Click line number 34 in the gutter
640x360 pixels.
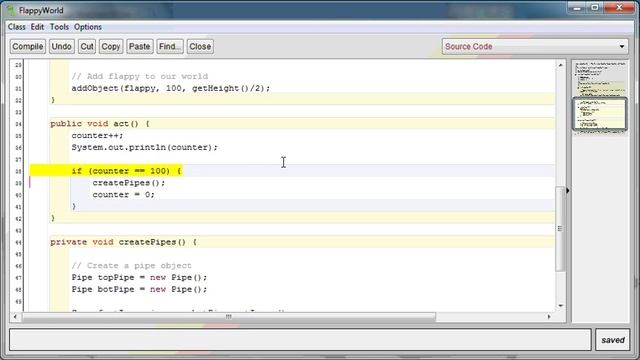coord(18,124)
